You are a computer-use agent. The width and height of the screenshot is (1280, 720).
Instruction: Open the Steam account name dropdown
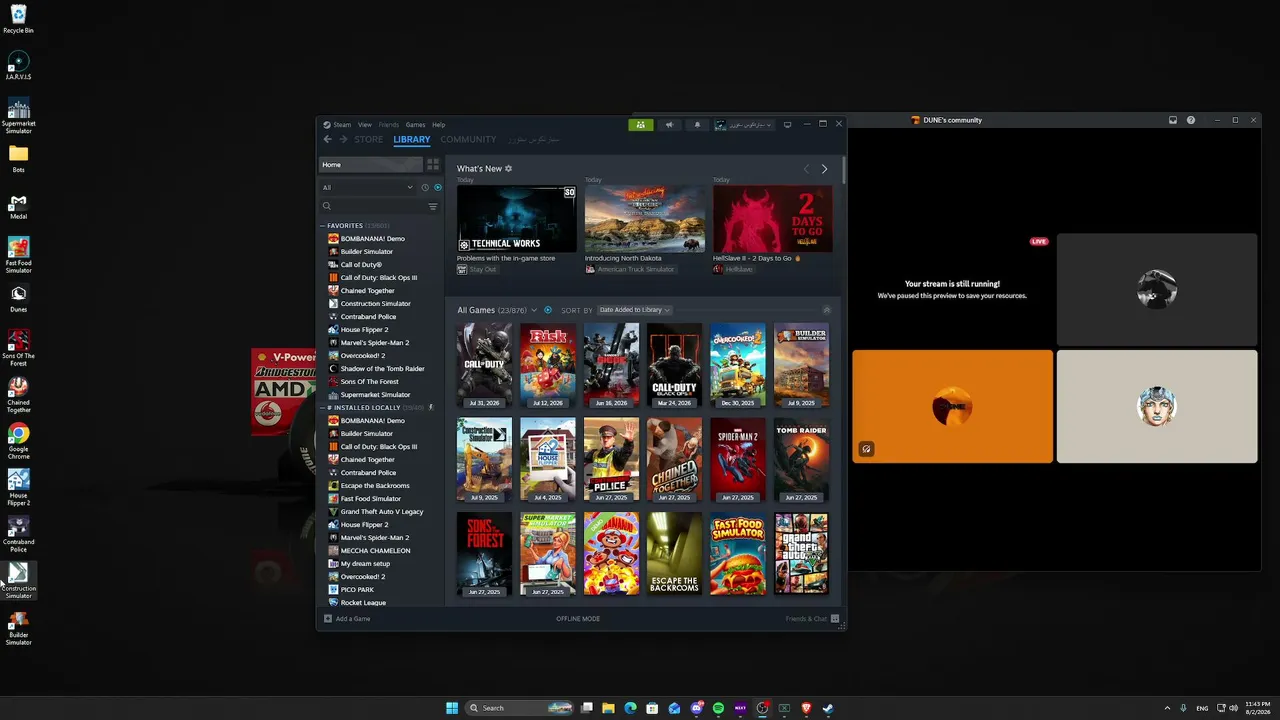point(744,125)
